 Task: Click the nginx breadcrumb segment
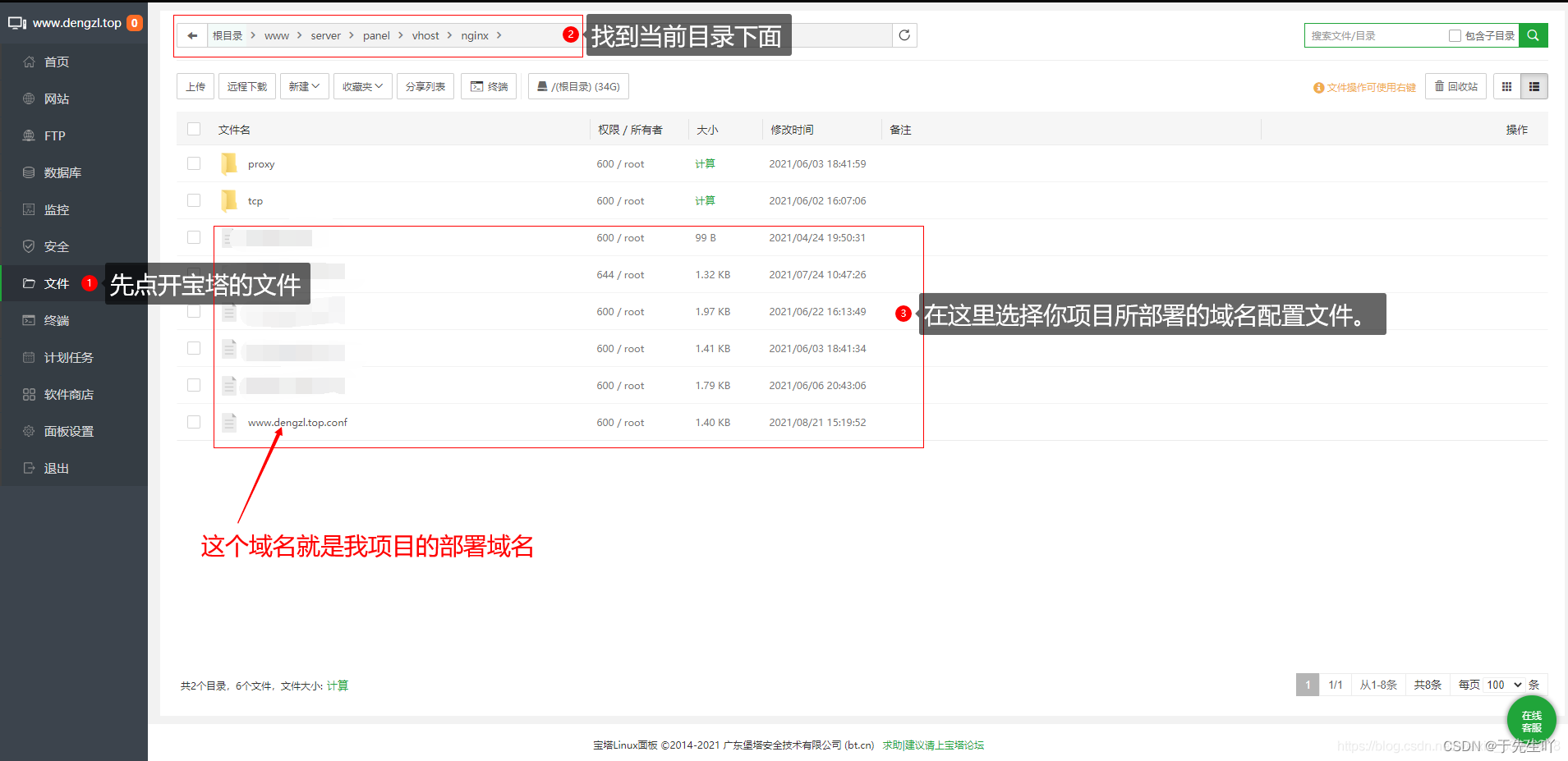pyautogui.click(x=475, y=35)
